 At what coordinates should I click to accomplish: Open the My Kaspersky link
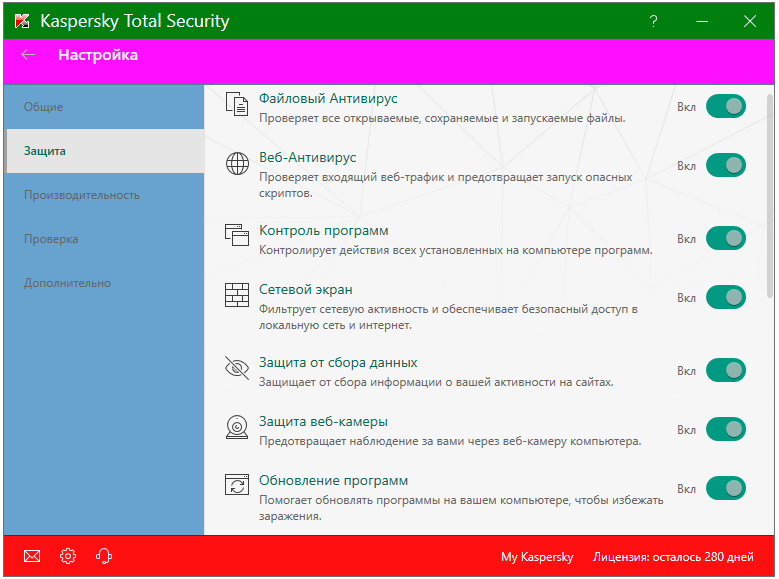click(537, 556)
